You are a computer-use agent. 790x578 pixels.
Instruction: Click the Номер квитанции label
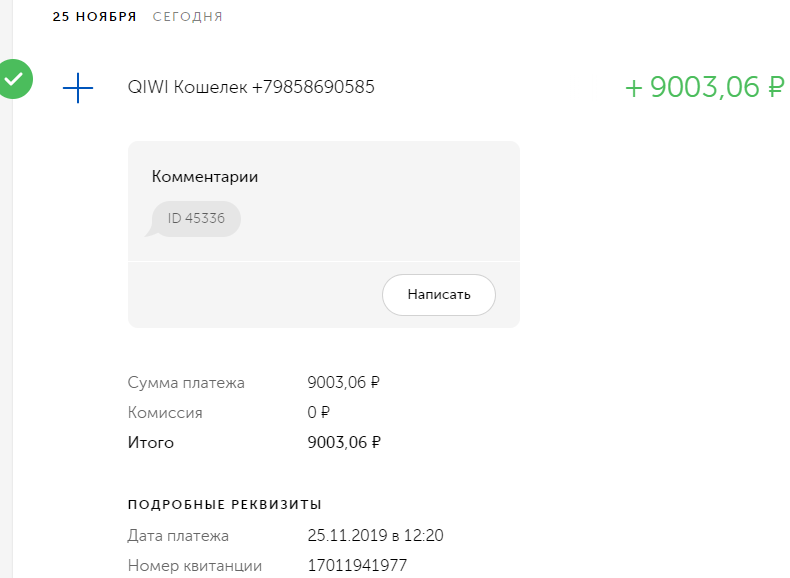pos(195,566)
